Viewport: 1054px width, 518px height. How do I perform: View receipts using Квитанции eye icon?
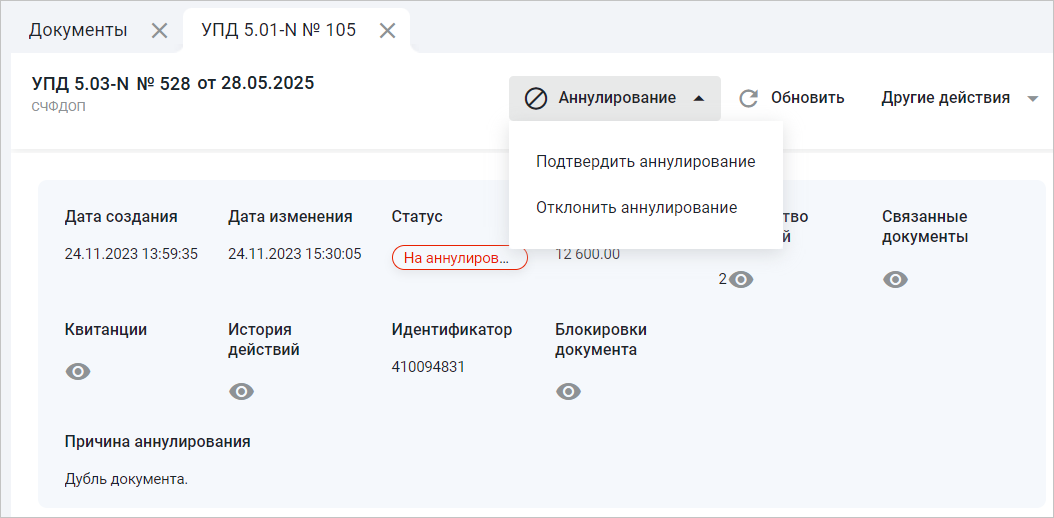coord(78,372)
